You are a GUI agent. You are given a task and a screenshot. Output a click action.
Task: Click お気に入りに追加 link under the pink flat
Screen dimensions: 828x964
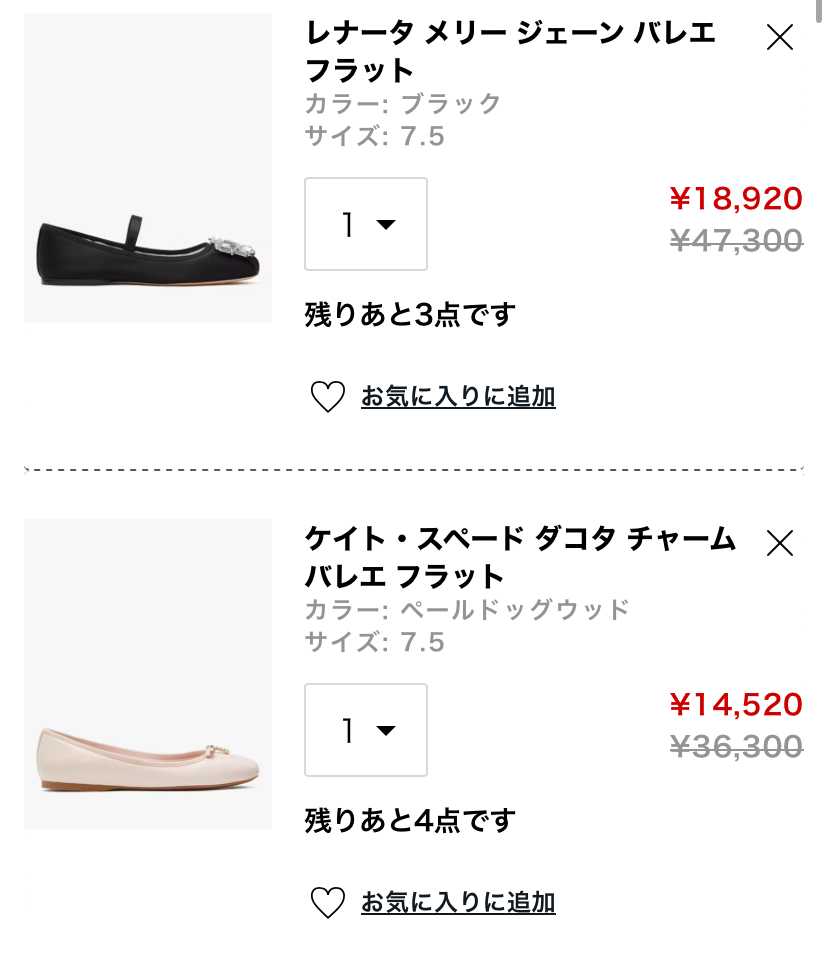458,903
